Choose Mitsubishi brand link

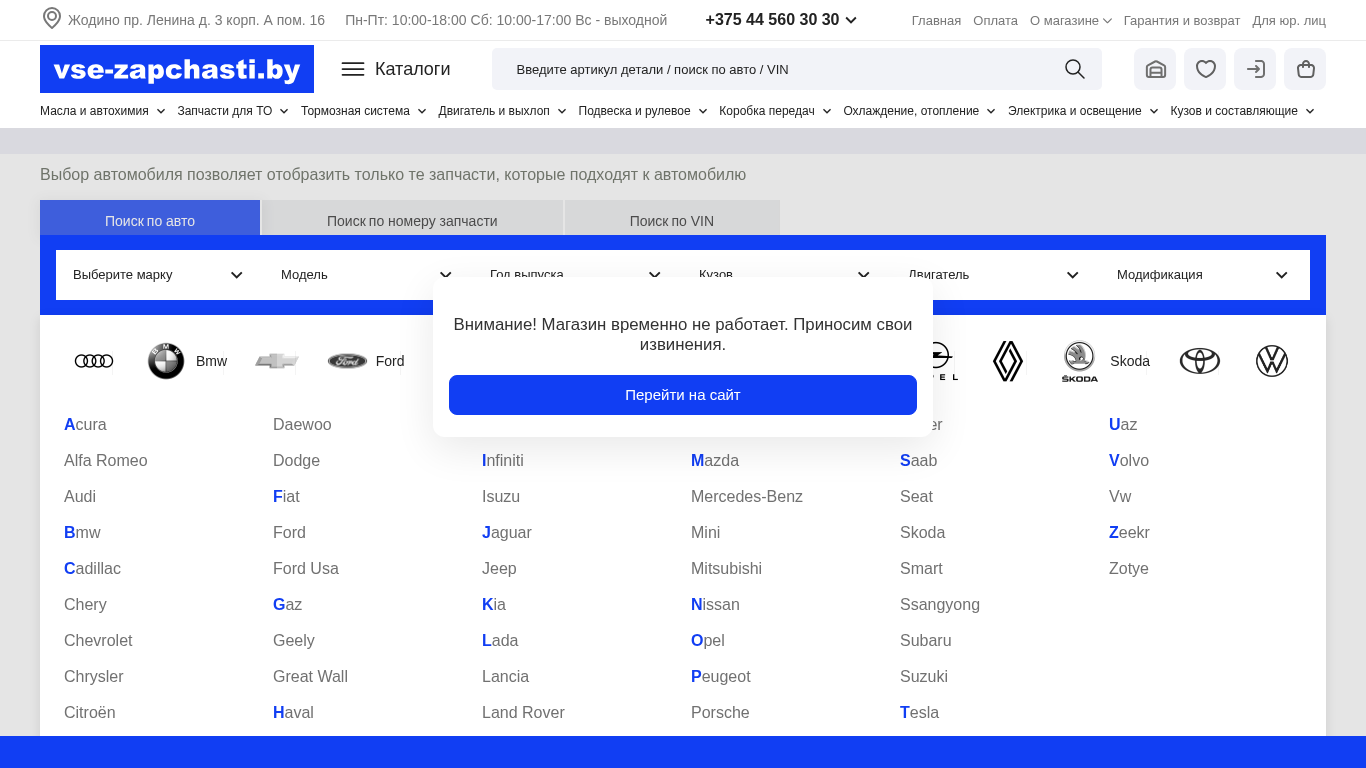[726, 569]
